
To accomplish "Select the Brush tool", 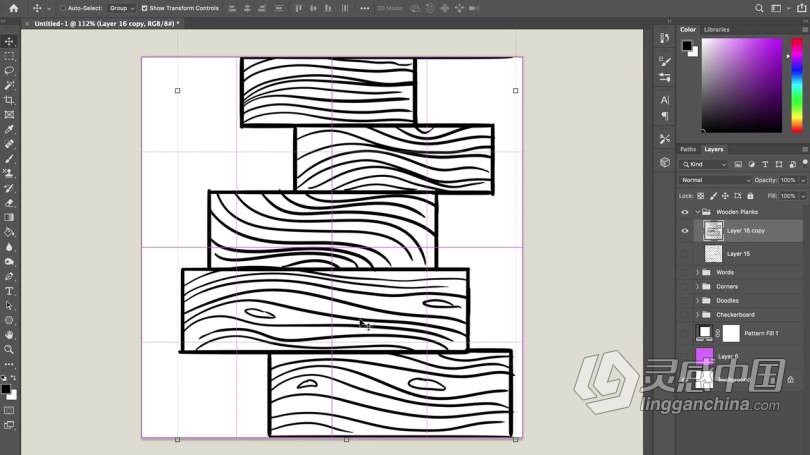I will [9, 159].
